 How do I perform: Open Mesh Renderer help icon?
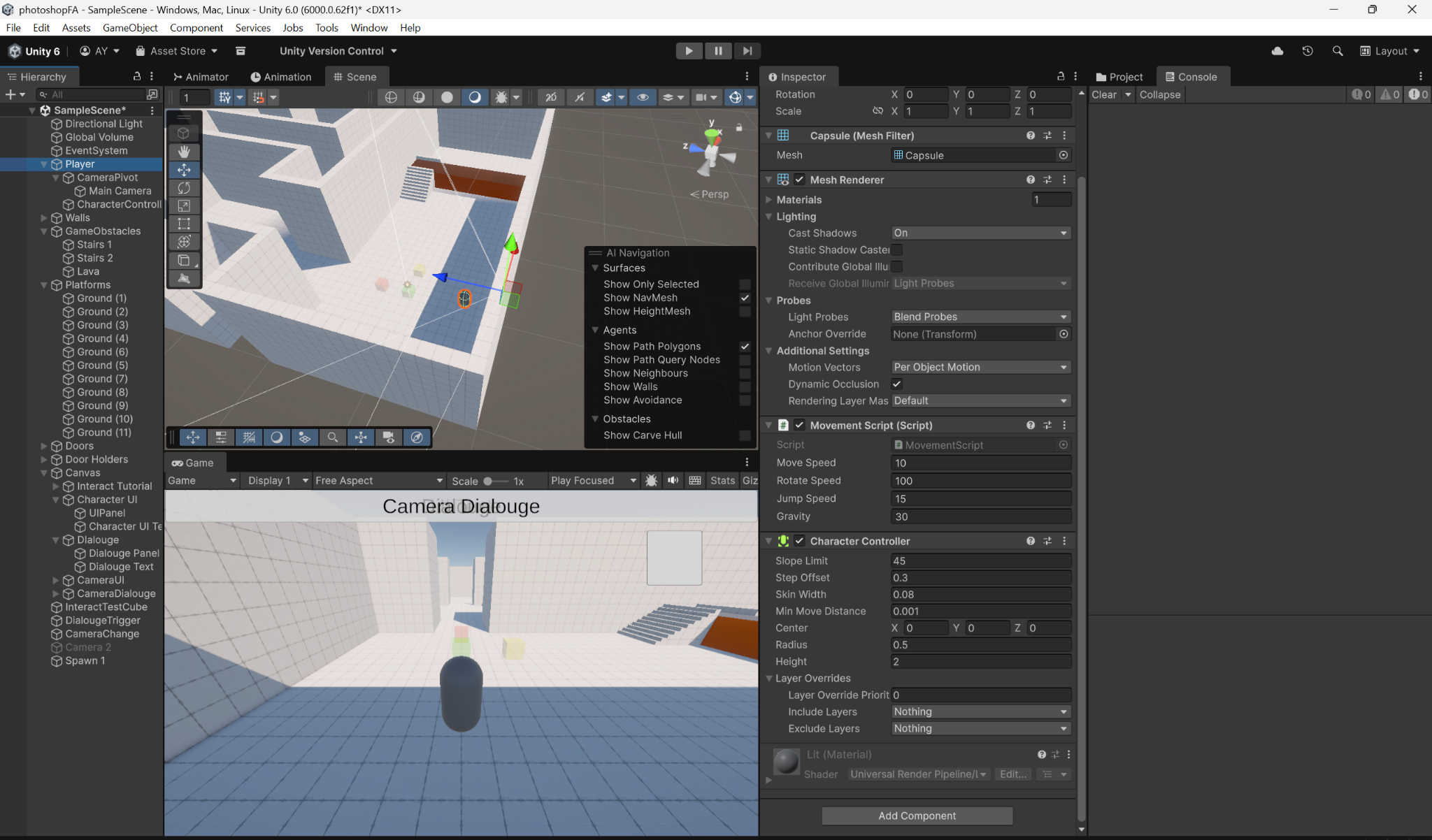[x=1031, y=180]
